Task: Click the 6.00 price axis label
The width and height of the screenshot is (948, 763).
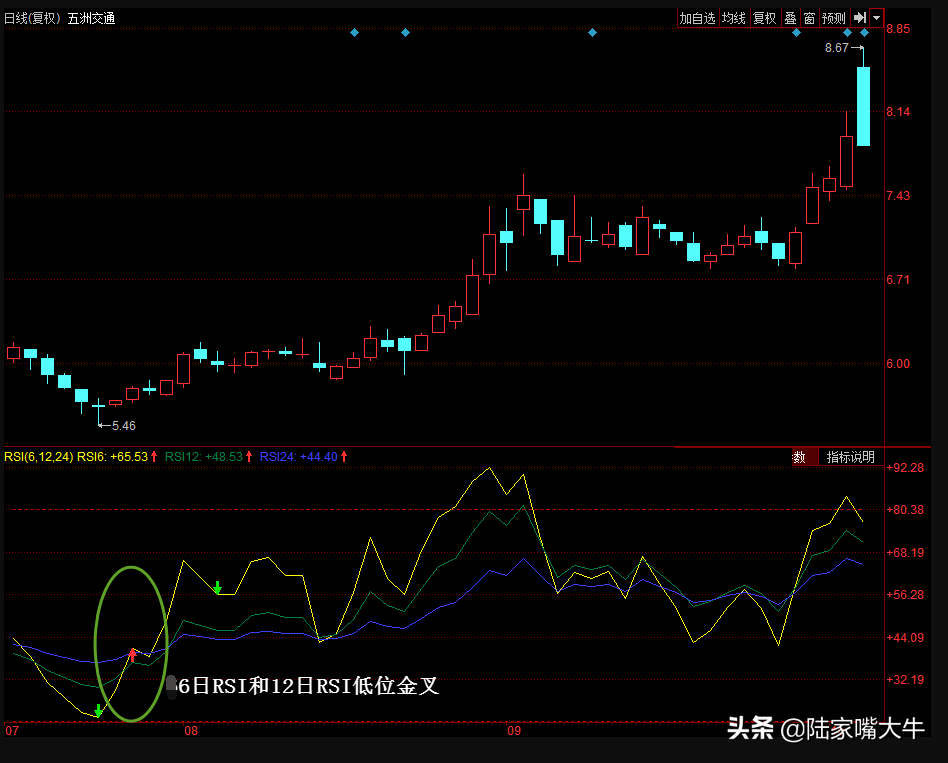Action: [x=898, y=363]
